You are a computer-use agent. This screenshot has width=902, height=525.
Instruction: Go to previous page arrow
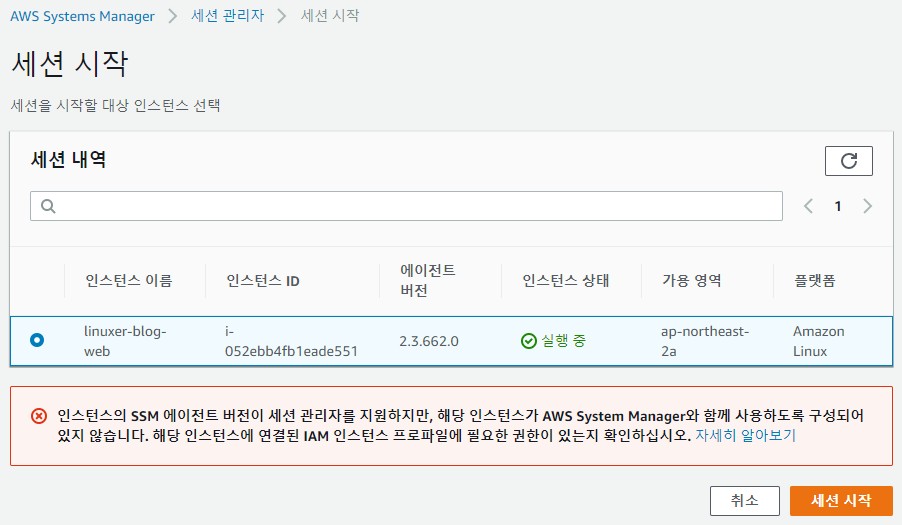pyautogui.click(x=809, y=206)
